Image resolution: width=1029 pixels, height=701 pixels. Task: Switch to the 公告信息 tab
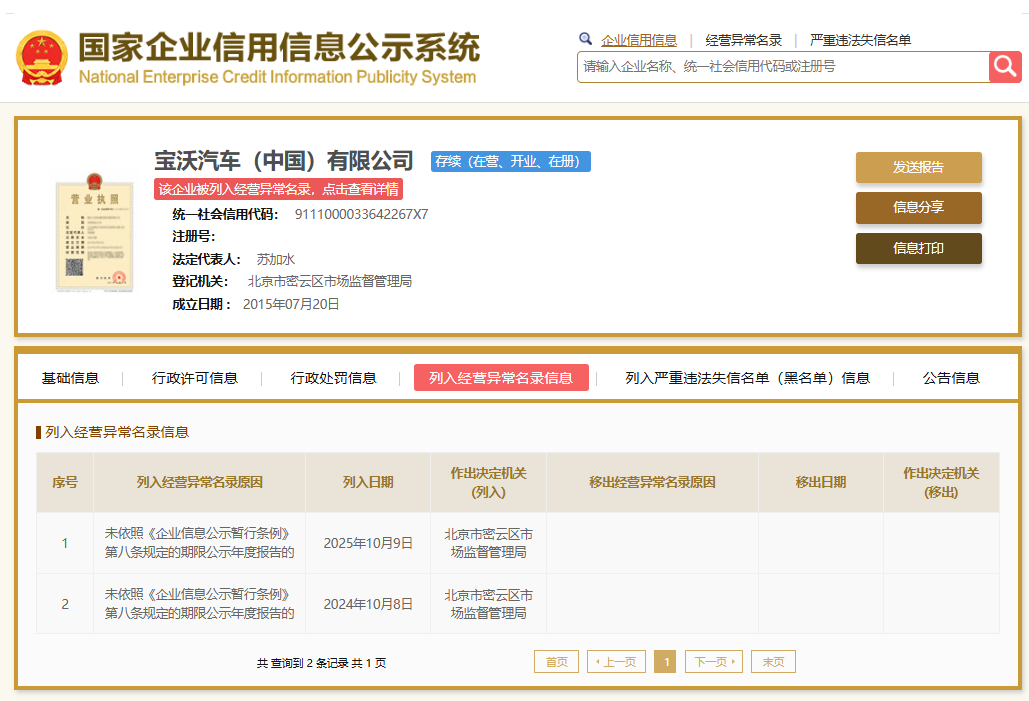coord(950,378)
